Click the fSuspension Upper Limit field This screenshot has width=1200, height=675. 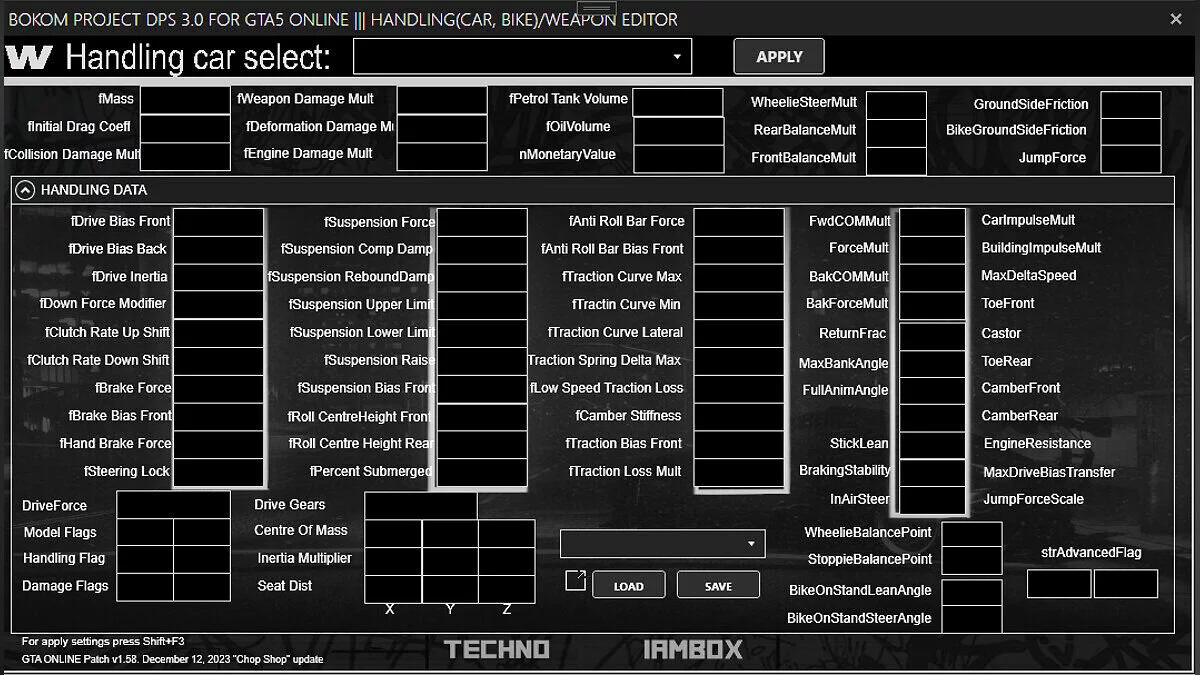pos(482,306)
